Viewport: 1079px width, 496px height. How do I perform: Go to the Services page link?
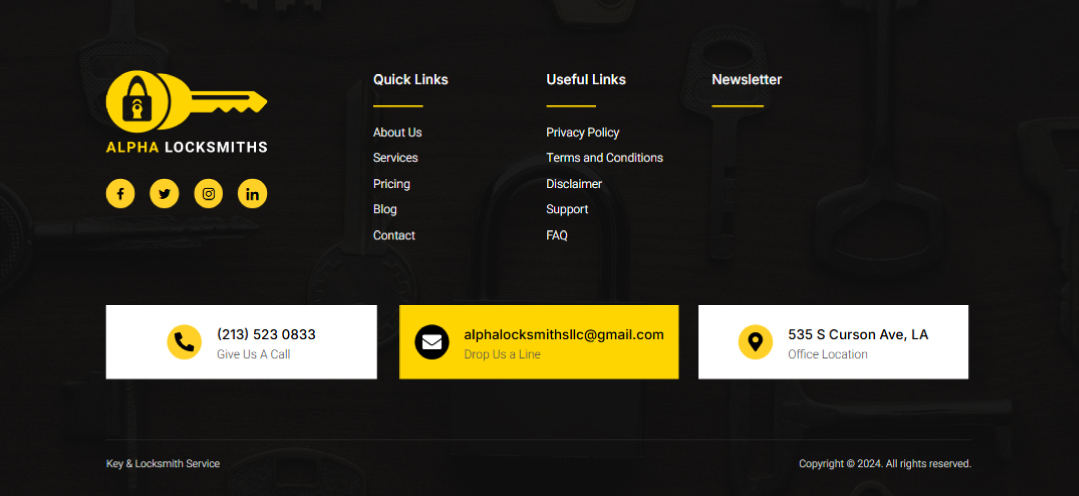pos(395,158)
